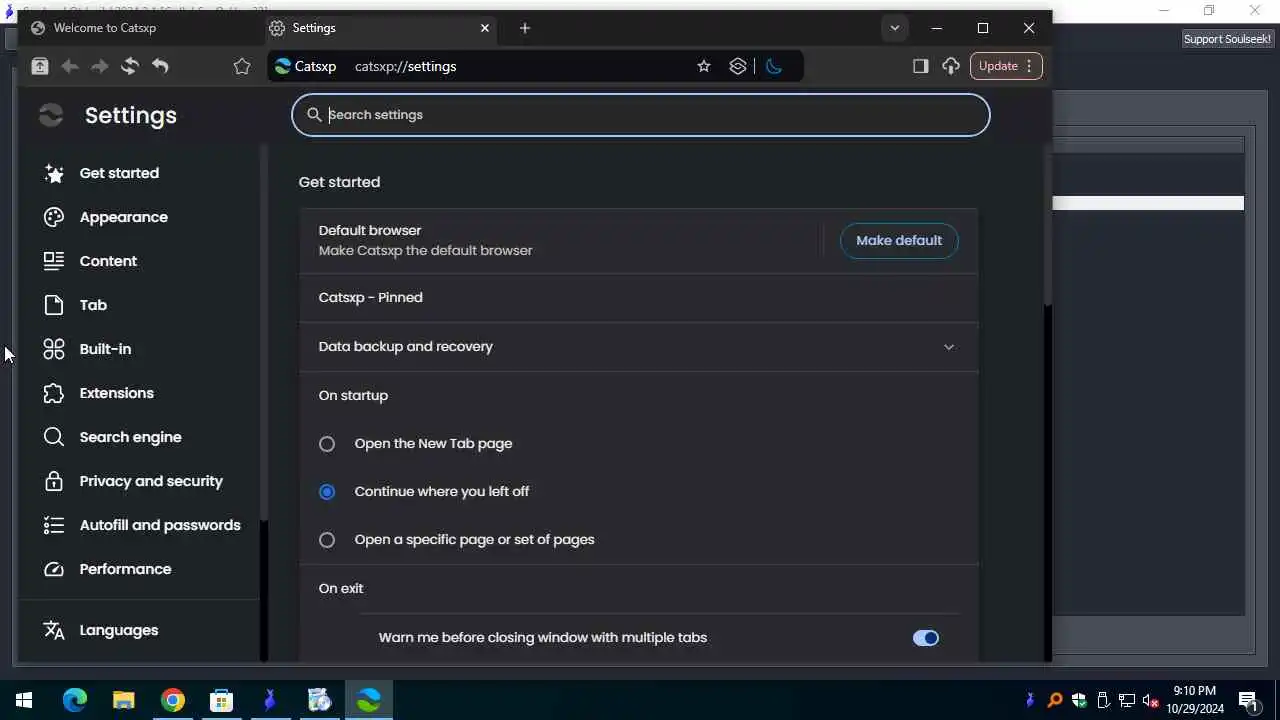1280x720 pixels.
Task: Open Microsoft Edge from the taskbar
Action: [75, 700]
